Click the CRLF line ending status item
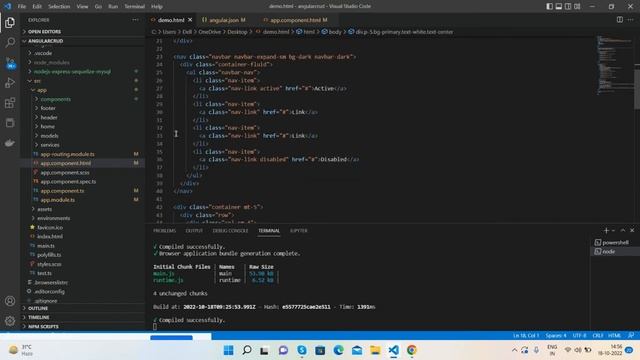Screen dimensions: 640x360 coord(598,336)
